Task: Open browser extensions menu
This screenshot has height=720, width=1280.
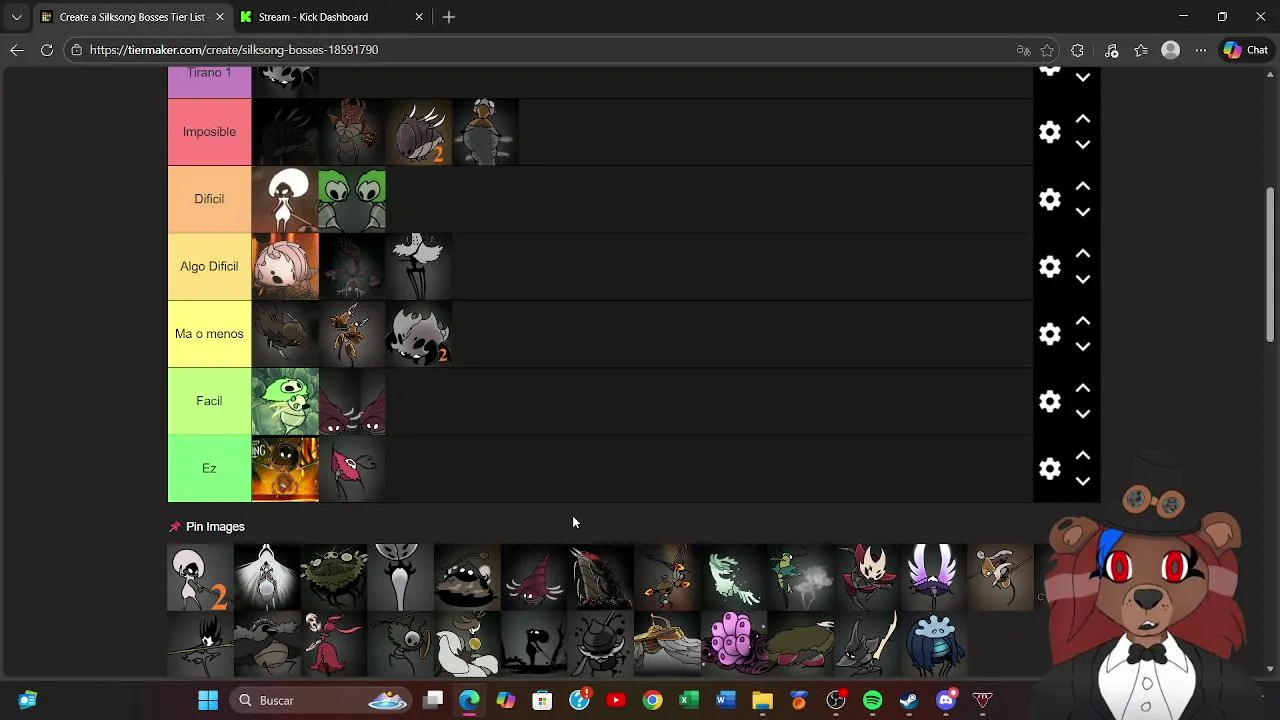Action: pyautogui.click(x=1077, y=50)
